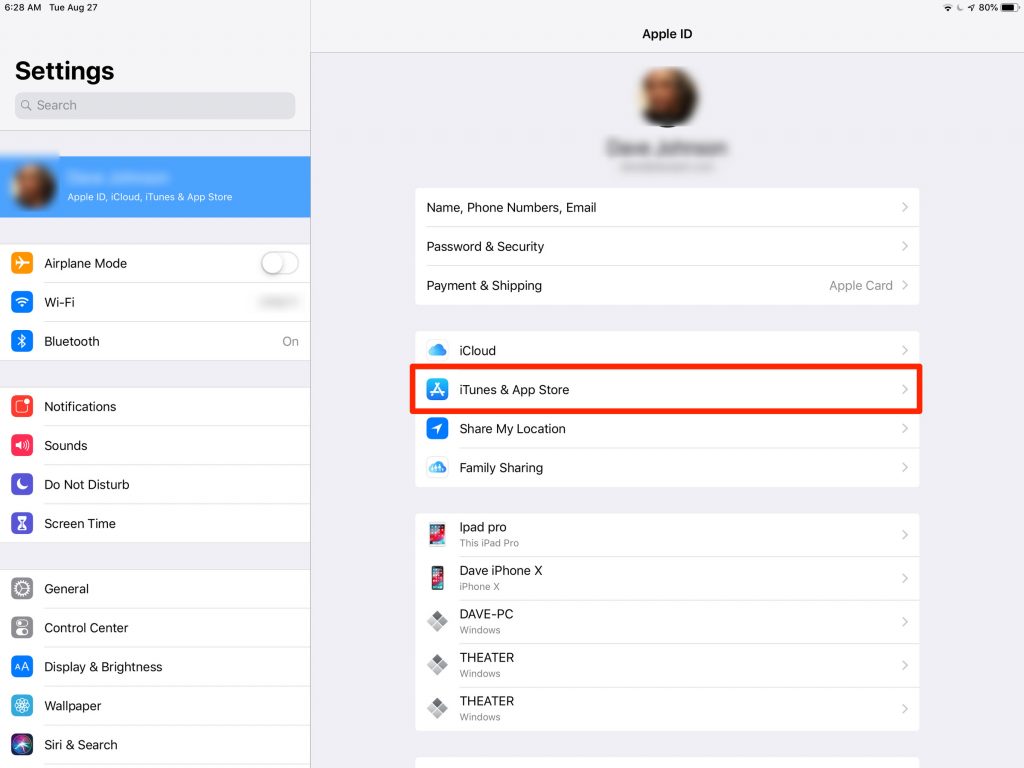Screen dimensions: 1024x768
Task: Tap the Siri & Search icon
Action: 22,745
